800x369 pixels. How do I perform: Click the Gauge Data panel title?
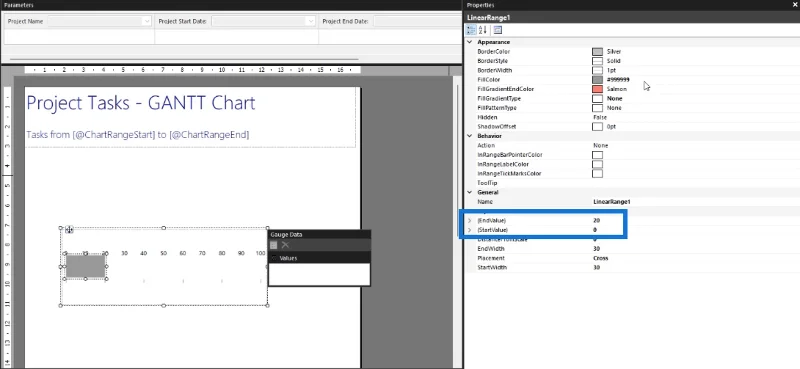pyautogui.click(x=285, y=235)
